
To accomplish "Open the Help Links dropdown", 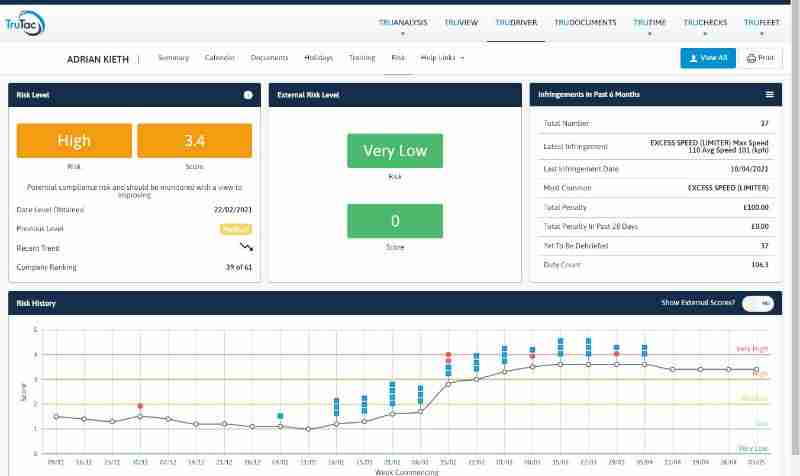I will point(442,58).
